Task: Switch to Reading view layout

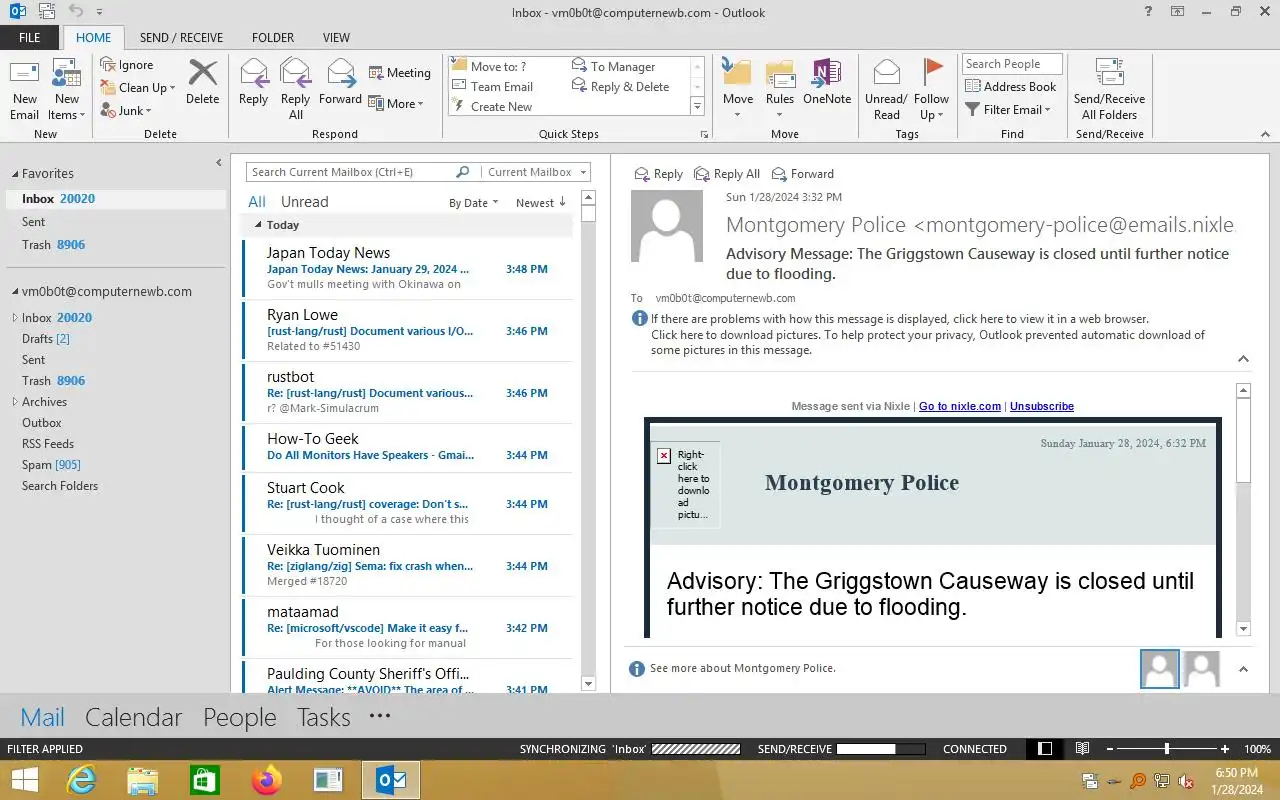Action: [1082, 749]
